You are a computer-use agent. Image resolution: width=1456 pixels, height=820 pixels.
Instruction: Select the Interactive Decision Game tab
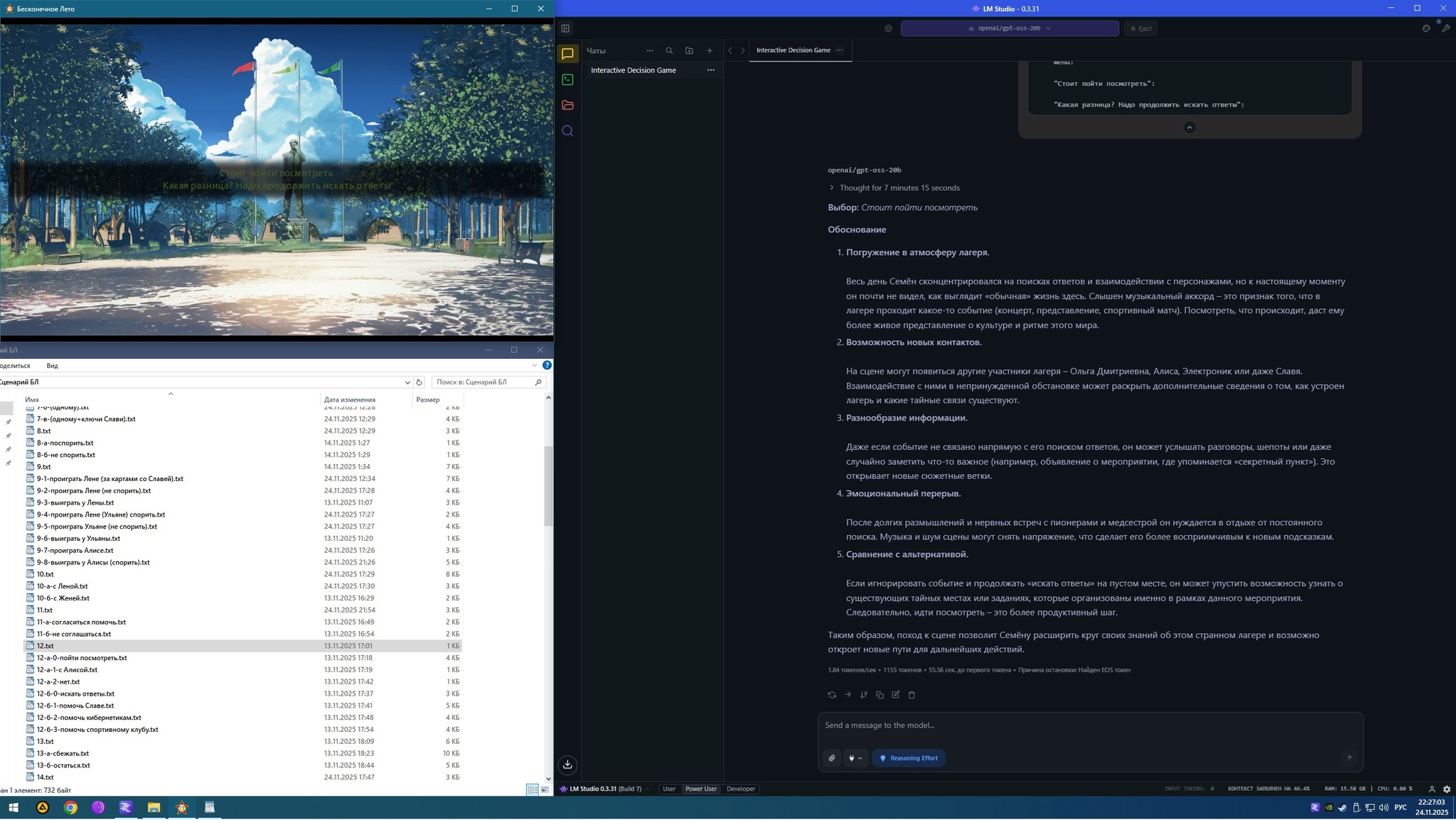tap(793, 50)
